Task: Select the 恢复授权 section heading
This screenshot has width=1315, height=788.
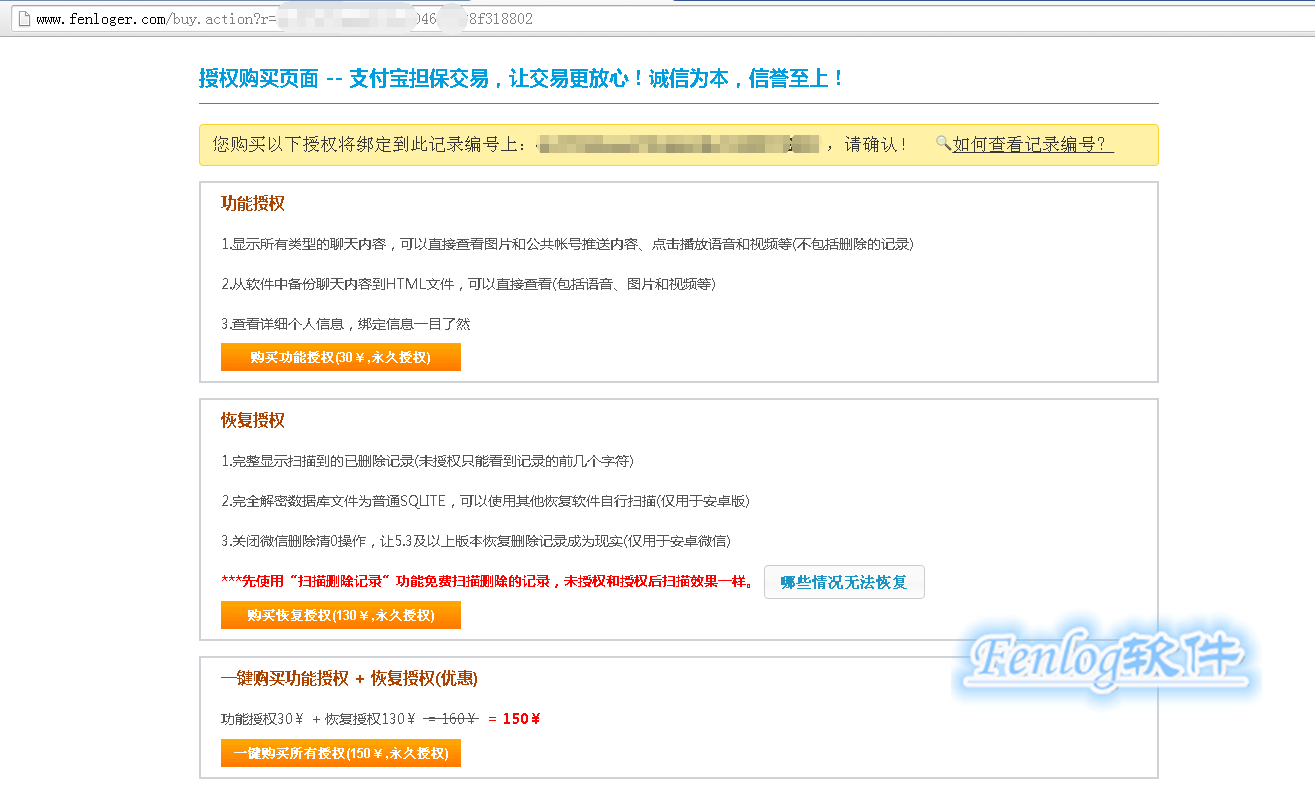Action: pyautogui.click(x=253, y=420)
